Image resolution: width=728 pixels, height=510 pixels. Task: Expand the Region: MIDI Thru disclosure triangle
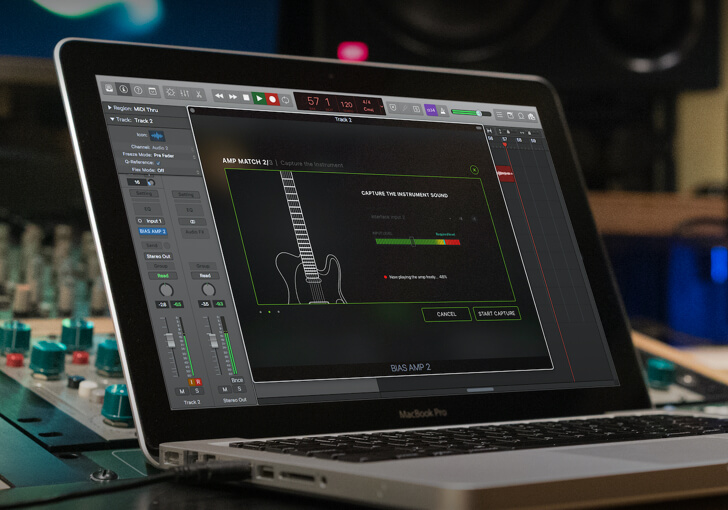pos(110,107)
